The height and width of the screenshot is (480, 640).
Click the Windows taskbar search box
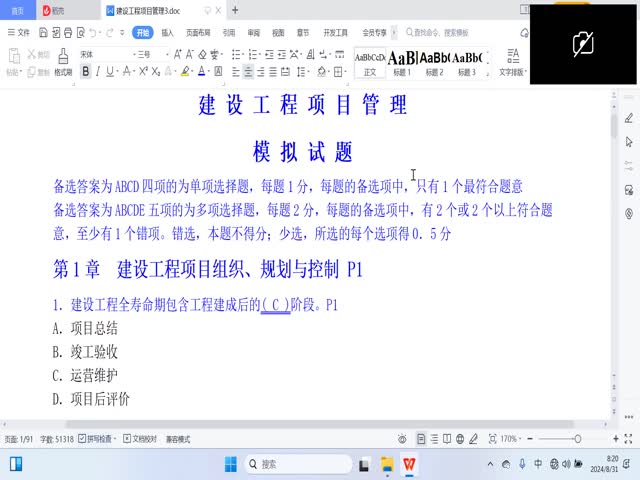pos(299,464)
